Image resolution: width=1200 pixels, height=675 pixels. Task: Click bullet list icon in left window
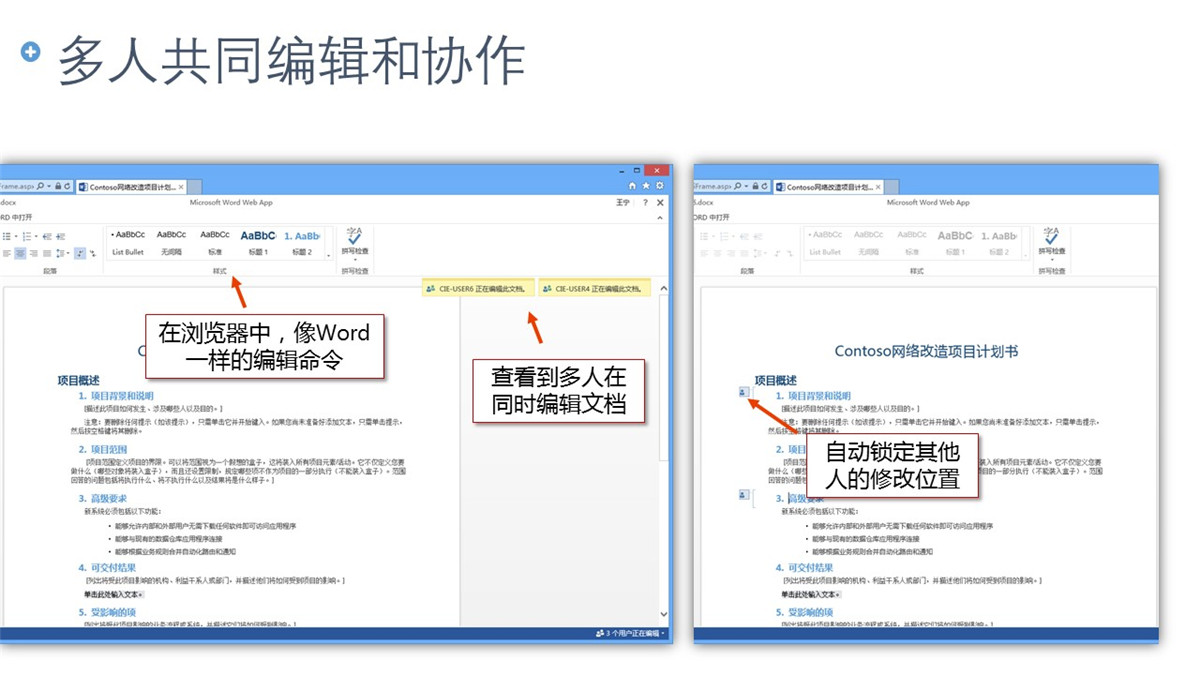tap(6, 236)
